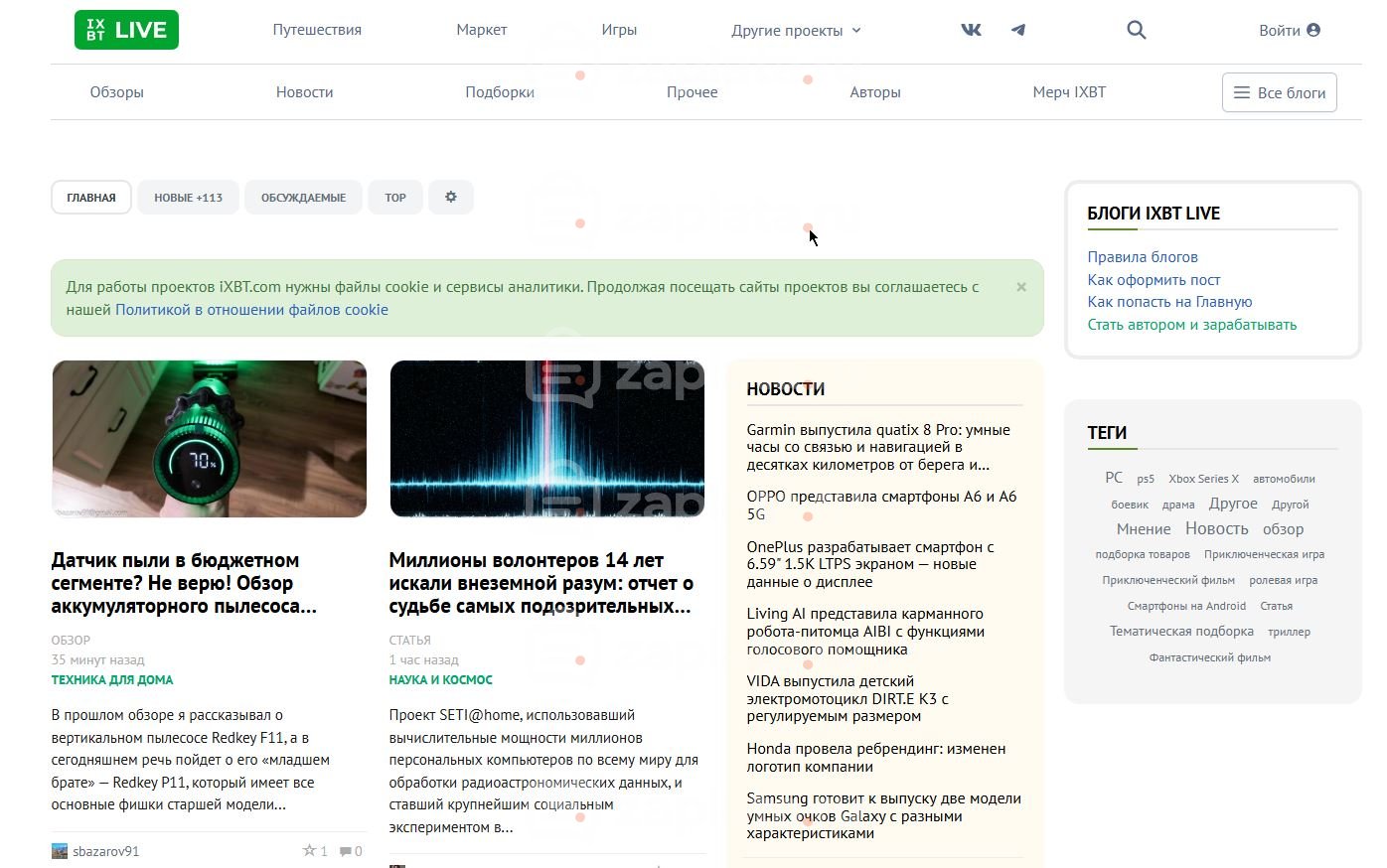
Task: Click the comments bubble icon on vacuum review
Action: [345, 851]
